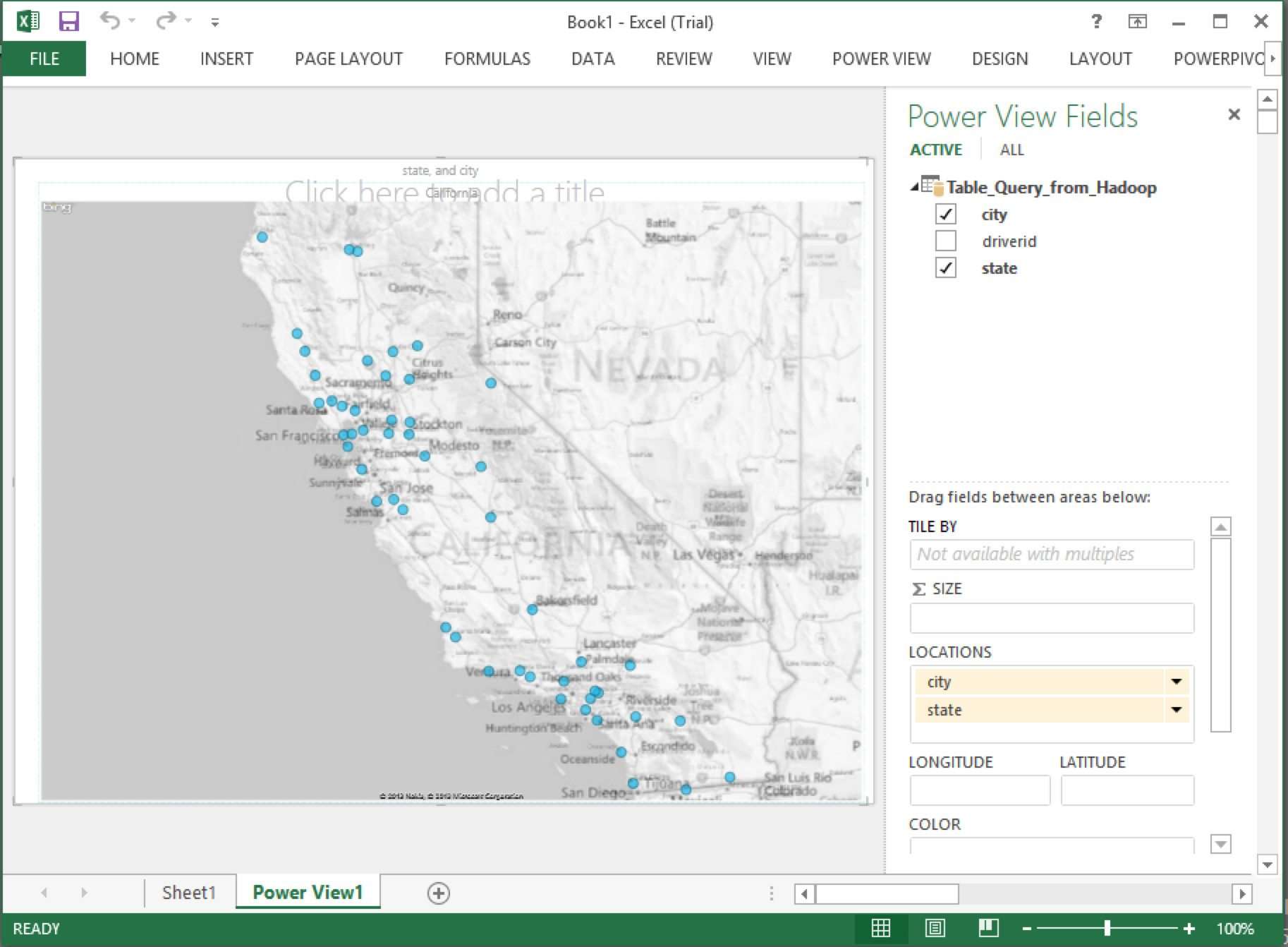Open the REVIEW tab

click(684, 59)
